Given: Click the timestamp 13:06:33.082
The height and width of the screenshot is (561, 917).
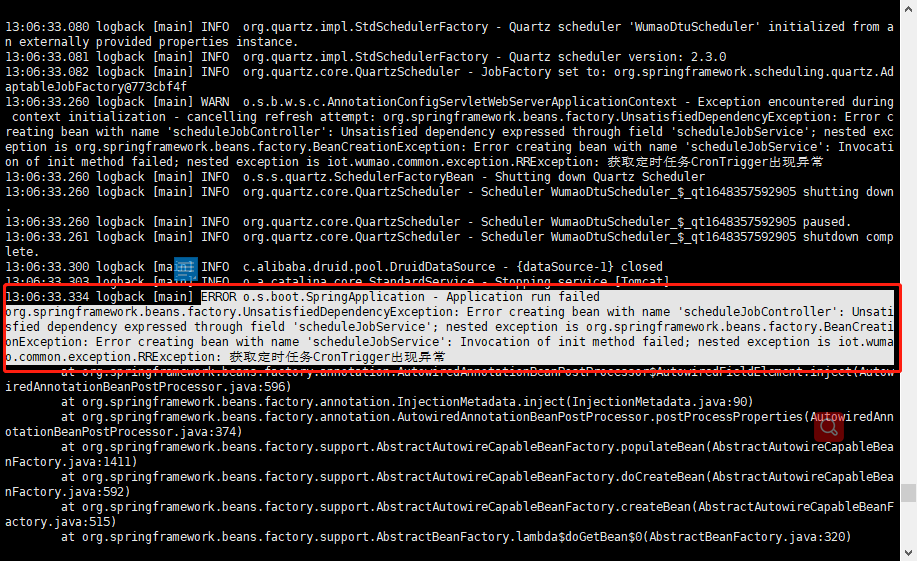Looking at the screenshot, I should click(x=47, y=72).
